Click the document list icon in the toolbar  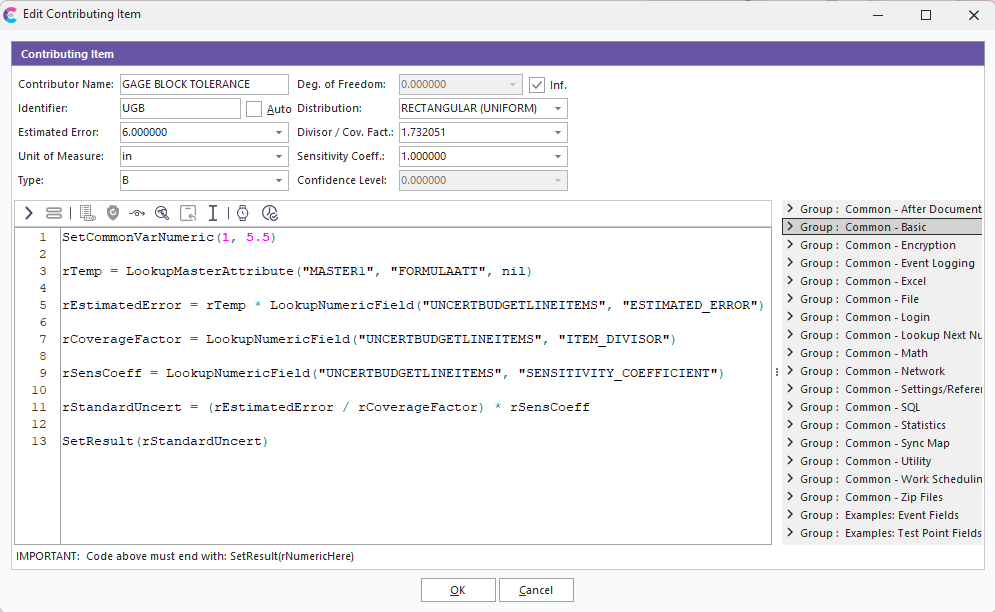[87, 213]
